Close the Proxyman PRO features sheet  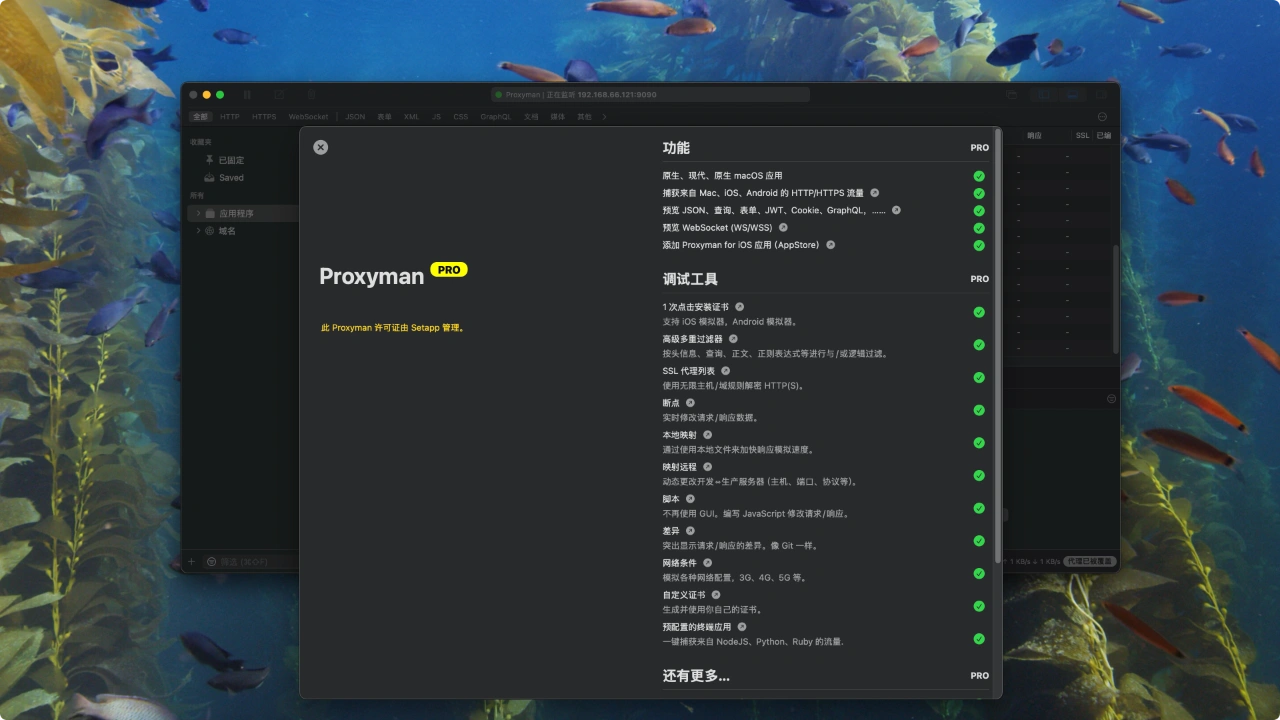pos(320,147)
